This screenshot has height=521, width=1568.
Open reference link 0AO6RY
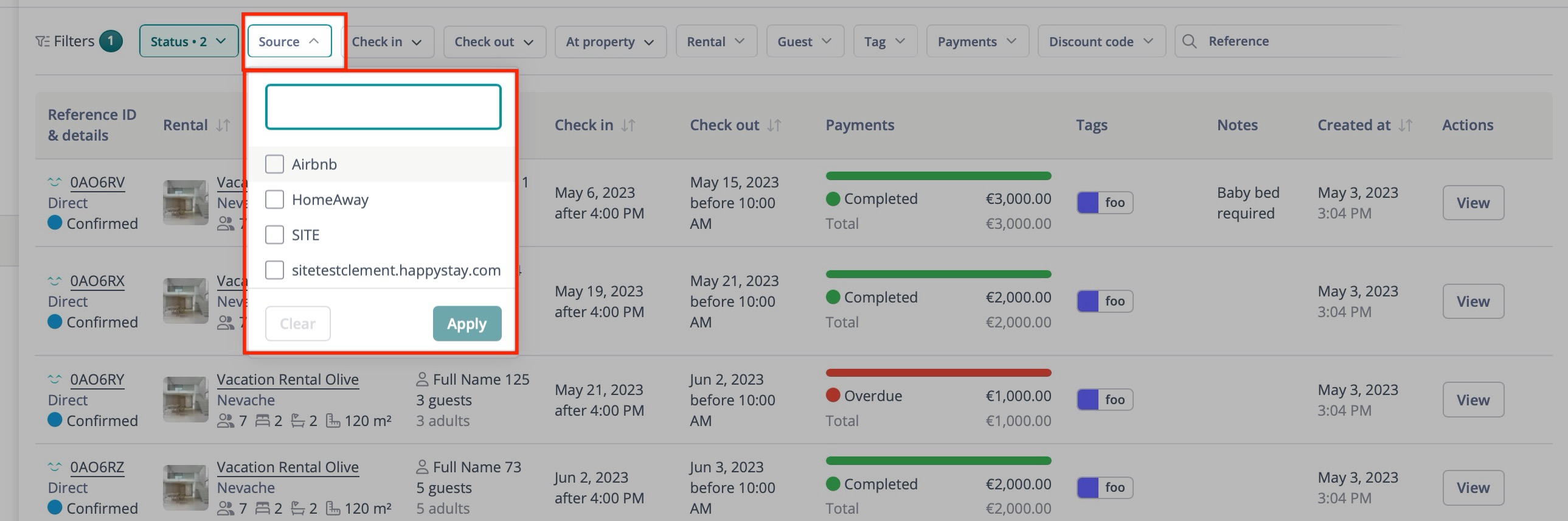[97, 380]
